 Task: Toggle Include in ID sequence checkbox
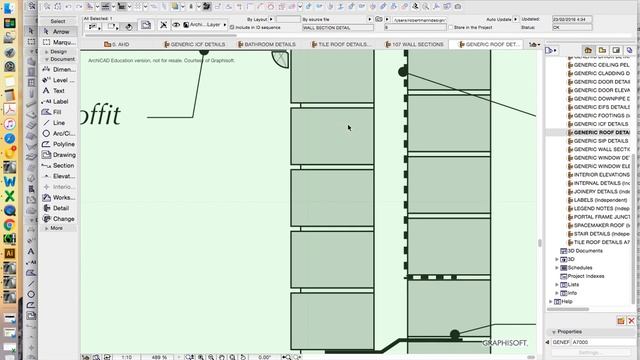232,27
